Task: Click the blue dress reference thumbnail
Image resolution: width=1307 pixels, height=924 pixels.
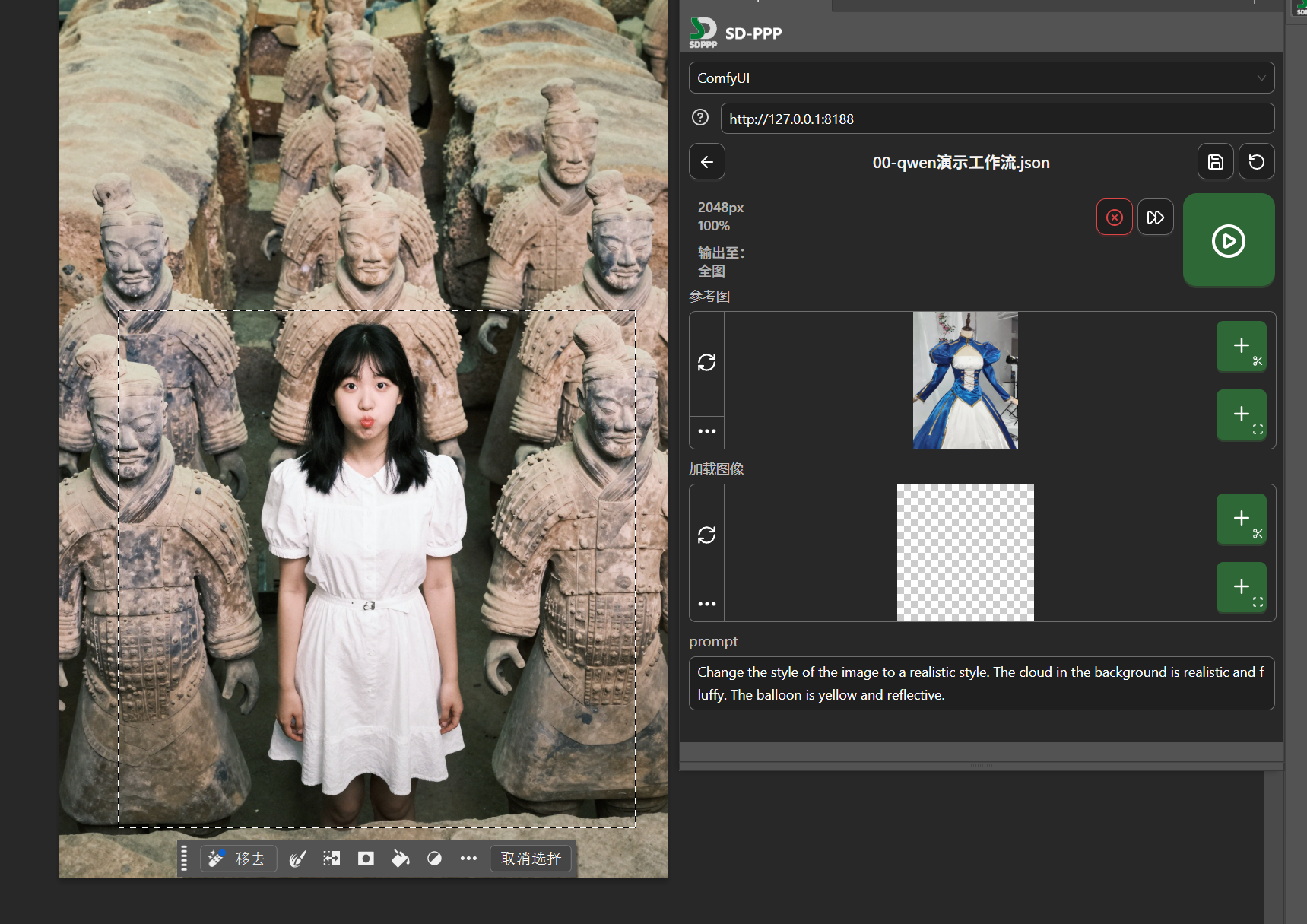Action: coord(965,380)
